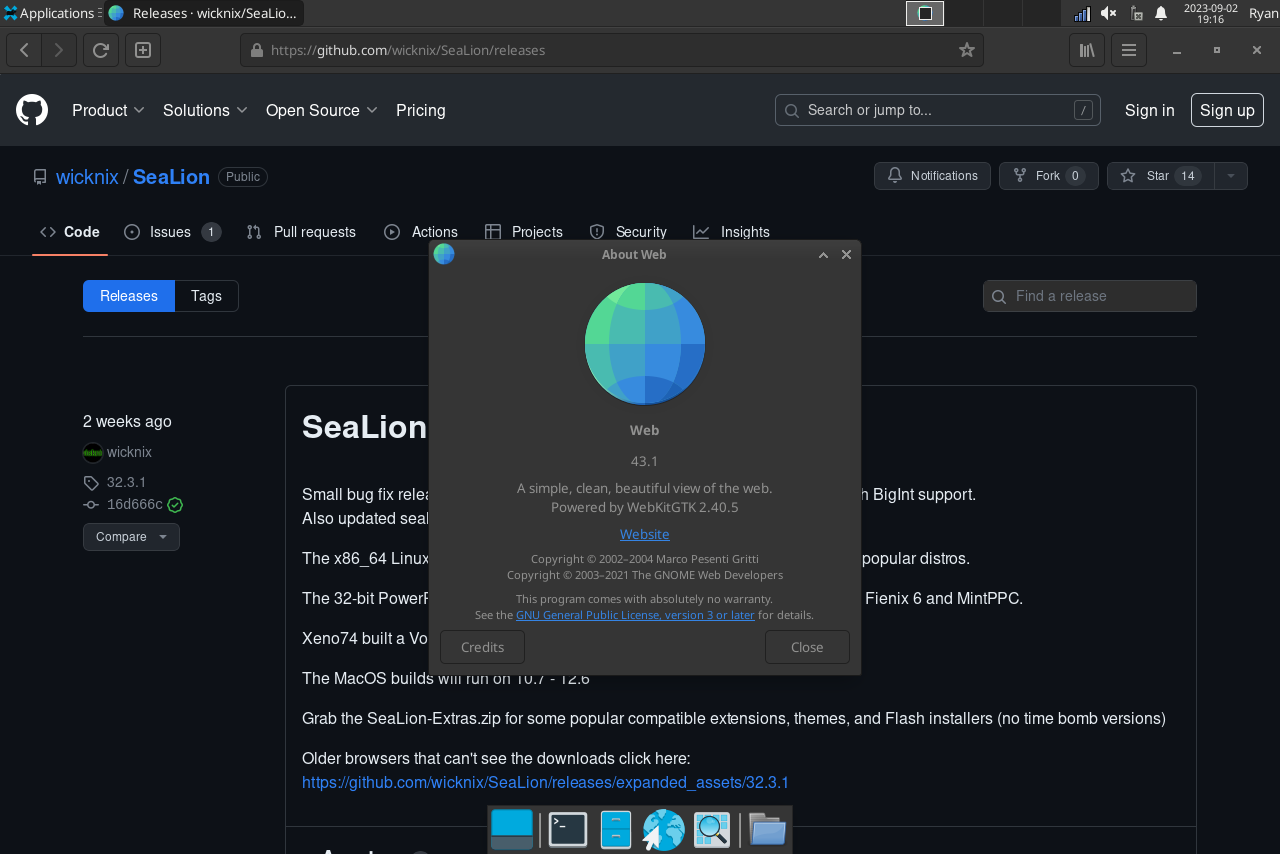Image resolution: width=1280 pixels, height=854 pixels.
Task: Open the wicknix owner link
Action: pos(87,177)
